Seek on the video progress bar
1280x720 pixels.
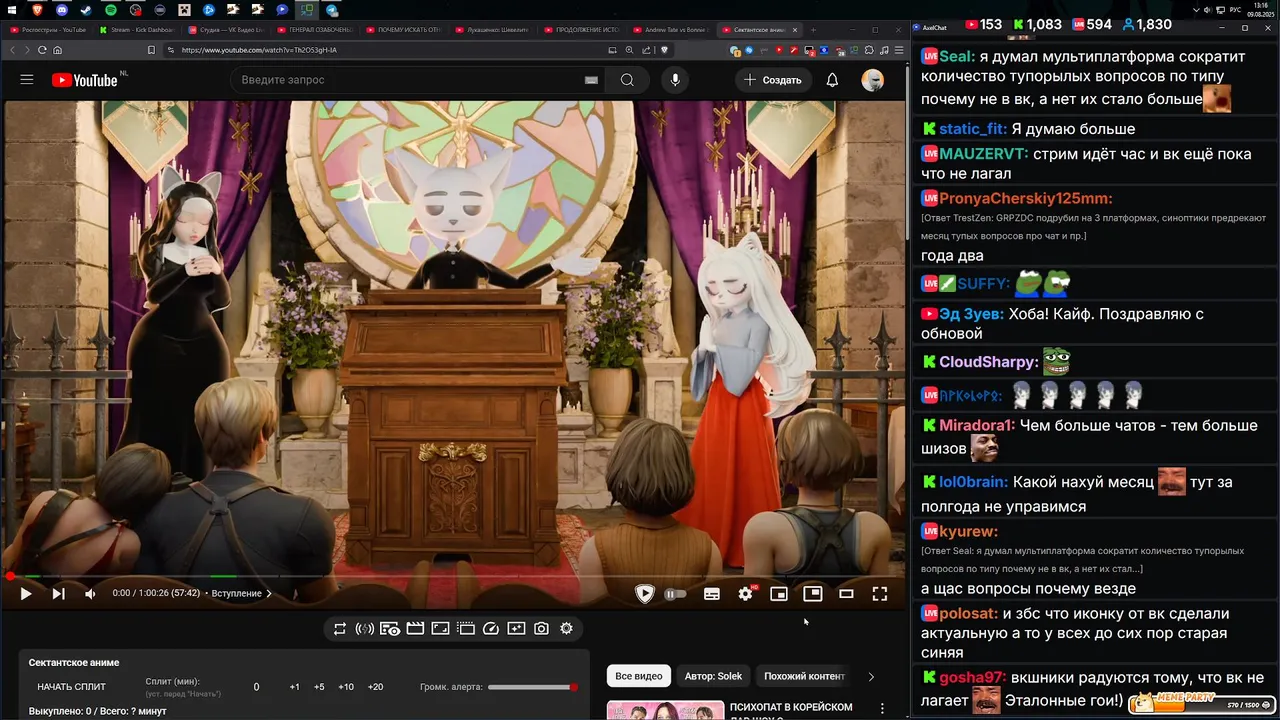(452, 576)
